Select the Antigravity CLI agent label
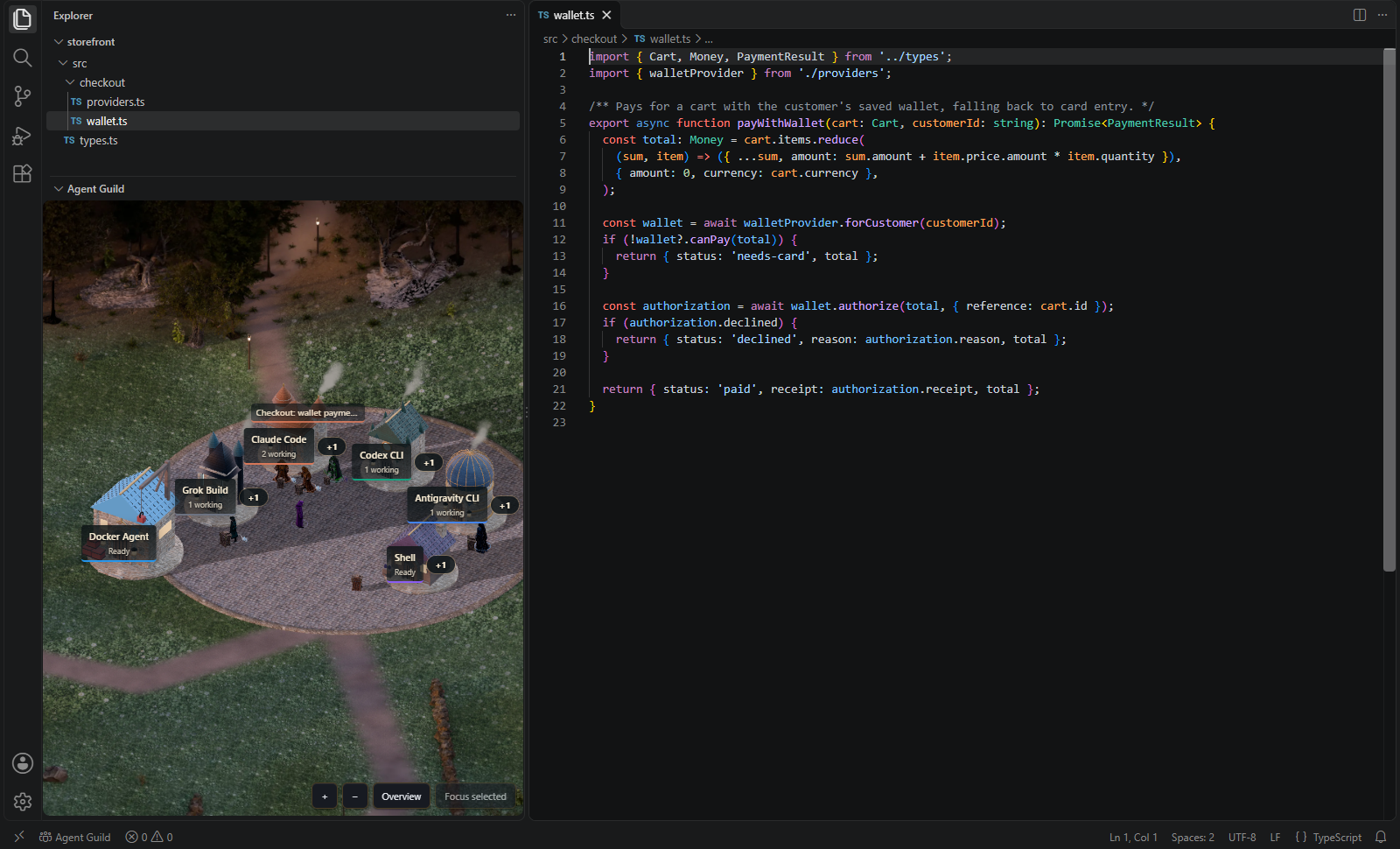Screen dimensions: 1400x849 point(446,504)
